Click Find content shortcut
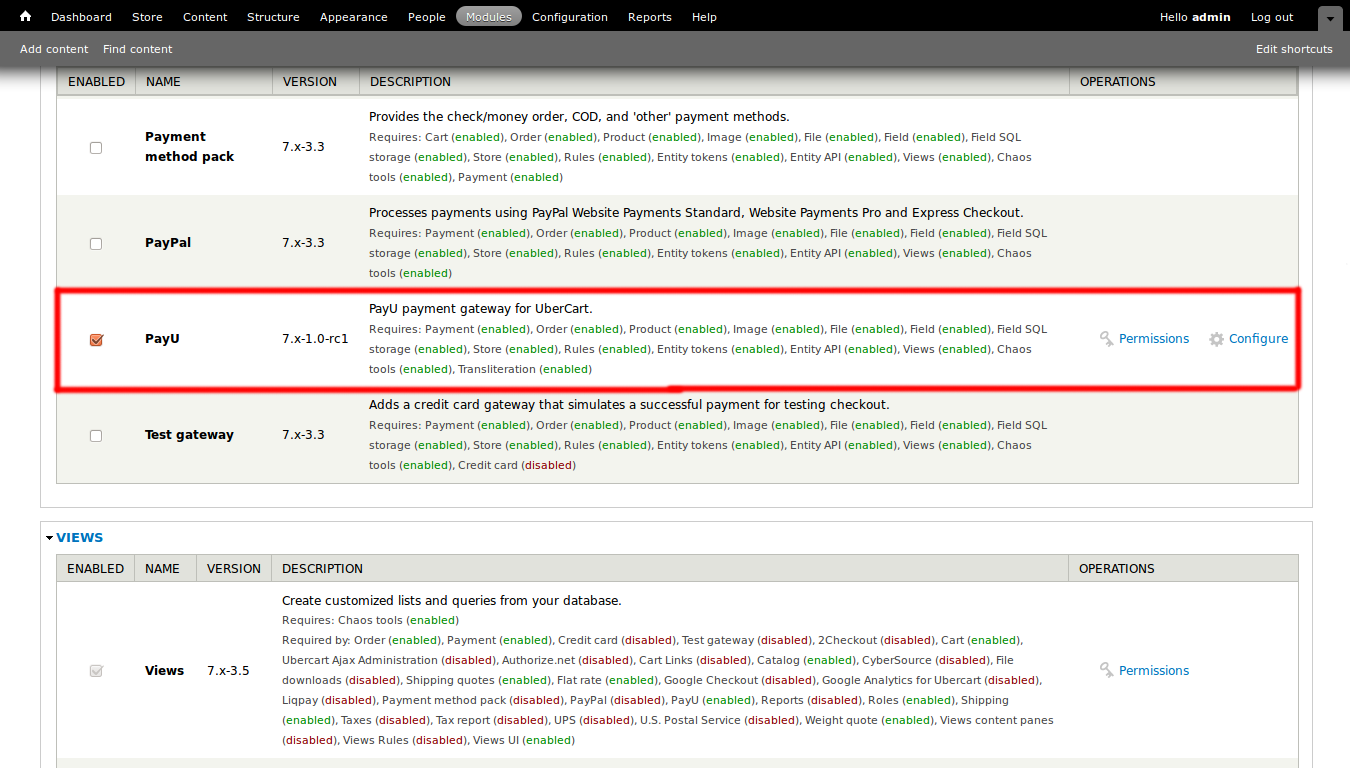This screenshot has width=1350, height=768. tap(138, 49)
